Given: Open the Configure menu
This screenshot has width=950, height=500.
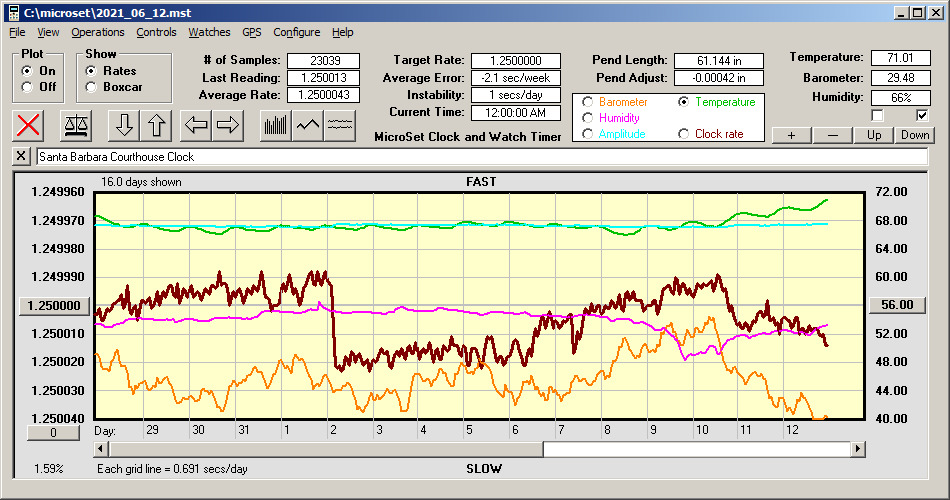Looking at the screenshot, I should (296, 32).
